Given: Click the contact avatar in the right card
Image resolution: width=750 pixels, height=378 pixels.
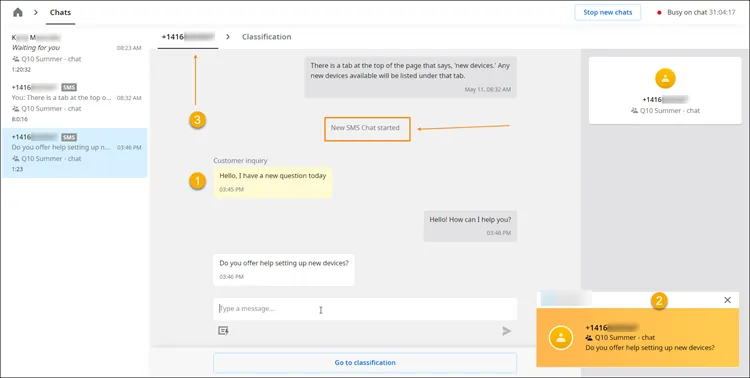Looking at the screenshot, I should (x=665, y=78).
